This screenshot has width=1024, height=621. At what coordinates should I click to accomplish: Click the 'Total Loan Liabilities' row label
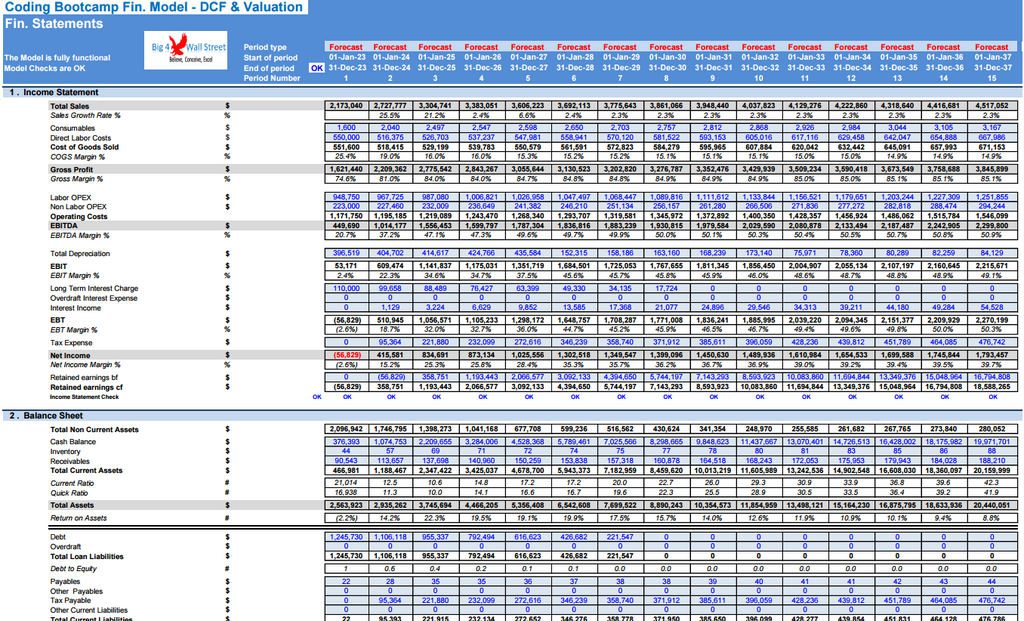87,556
